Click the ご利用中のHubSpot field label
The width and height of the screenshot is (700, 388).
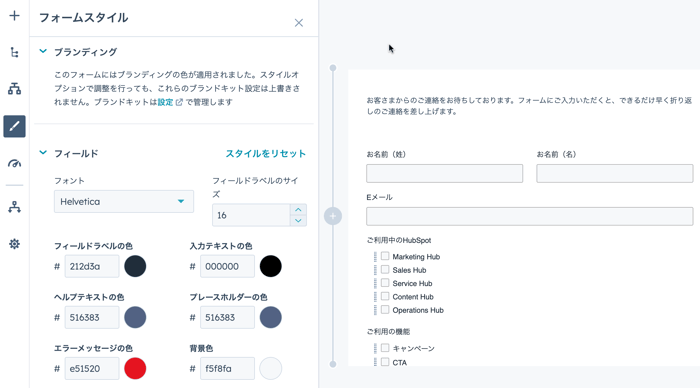click(x=399, y=240)
